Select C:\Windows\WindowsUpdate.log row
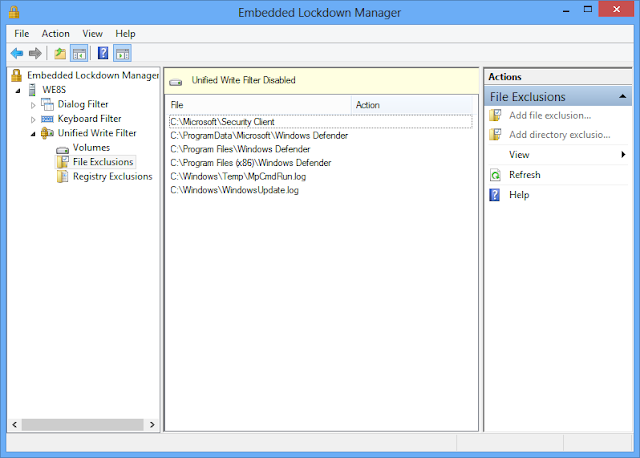The width and height of the screenshot is (640, 458). pos(320,190)
